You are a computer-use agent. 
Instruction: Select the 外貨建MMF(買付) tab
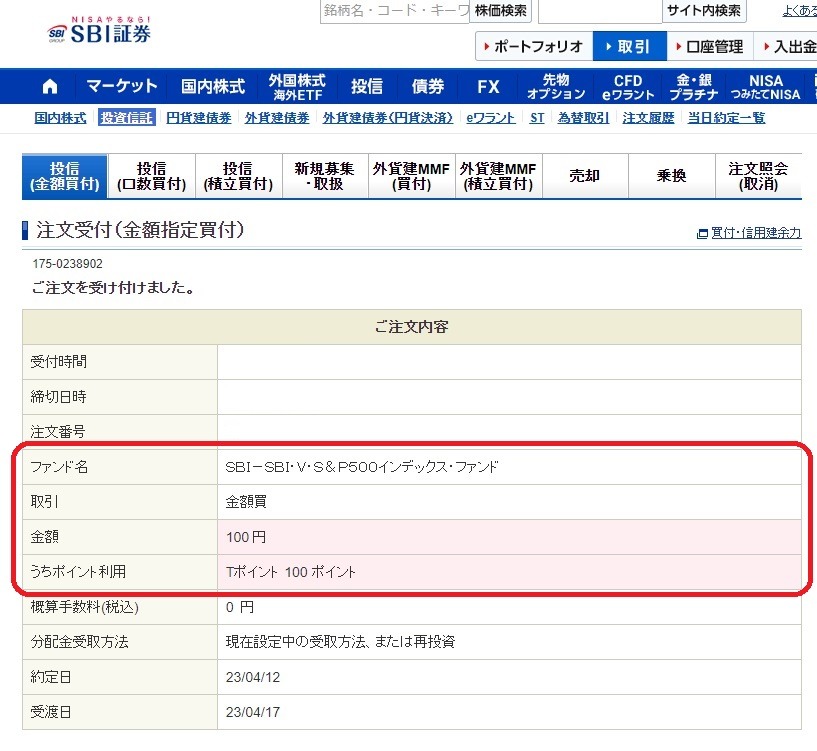coord(411,176)
